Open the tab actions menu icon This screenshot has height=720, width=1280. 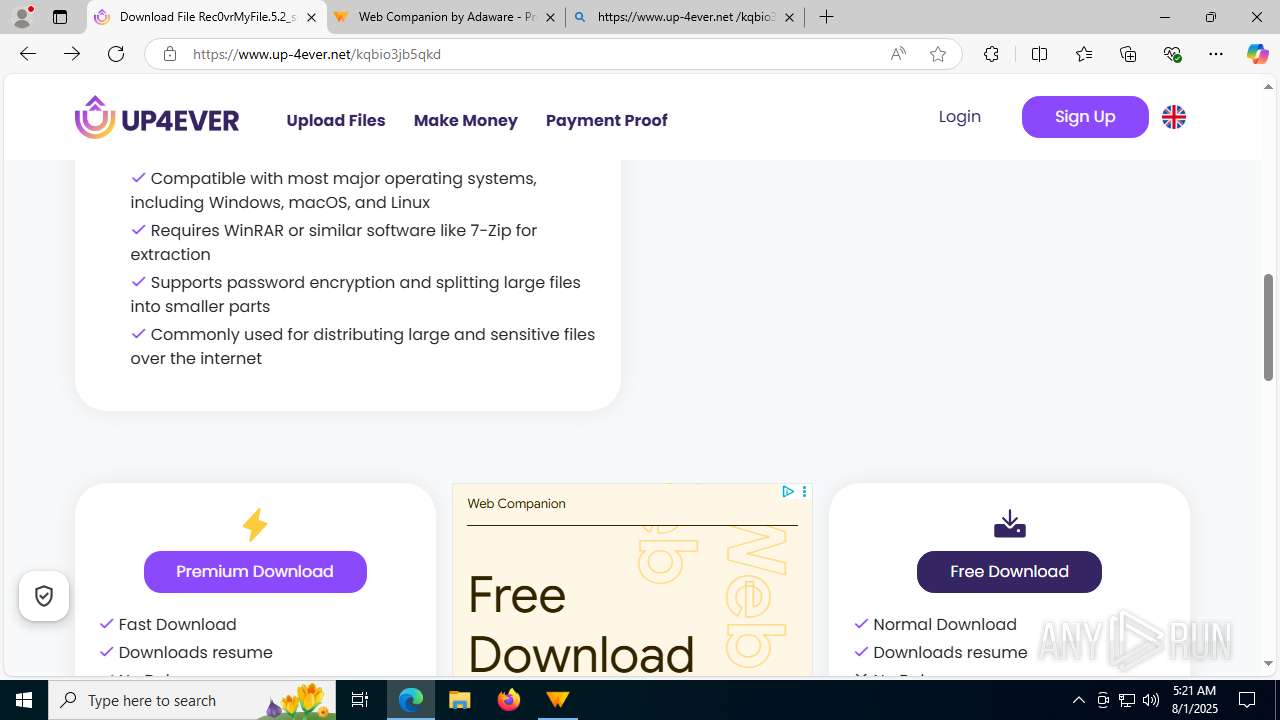(60, 17)
